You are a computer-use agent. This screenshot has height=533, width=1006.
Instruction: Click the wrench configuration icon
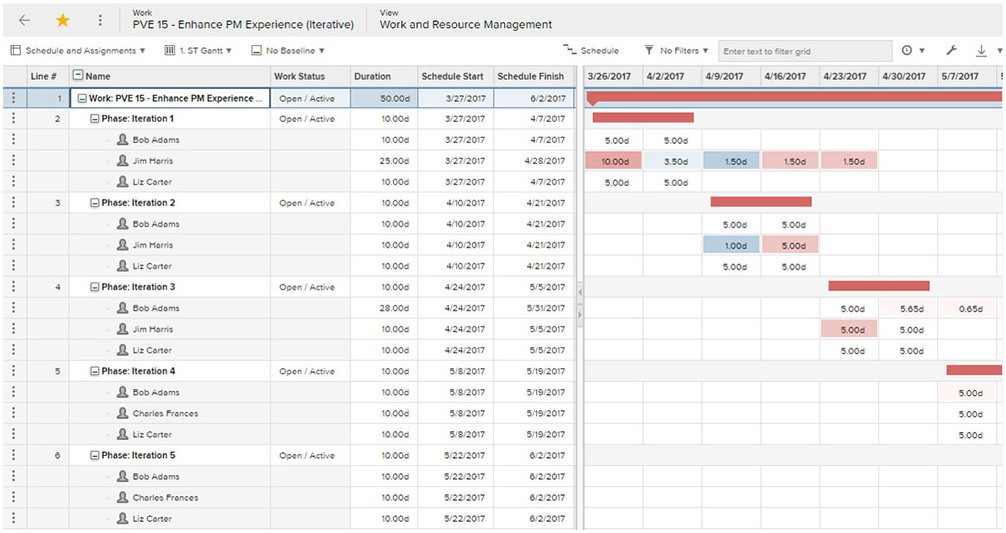(x=951, y=50)
